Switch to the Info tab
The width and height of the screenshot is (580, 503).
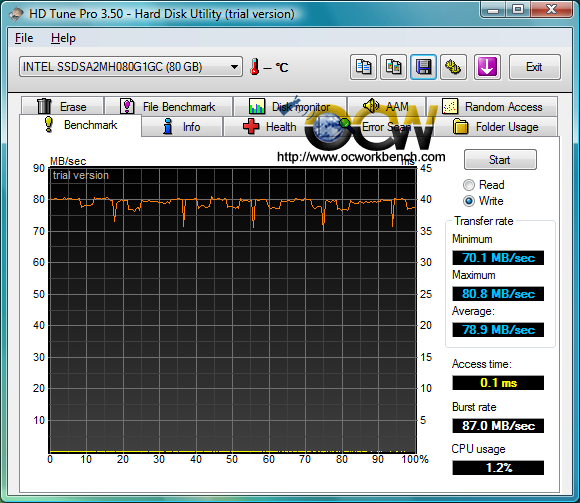(x=182, y=126)
